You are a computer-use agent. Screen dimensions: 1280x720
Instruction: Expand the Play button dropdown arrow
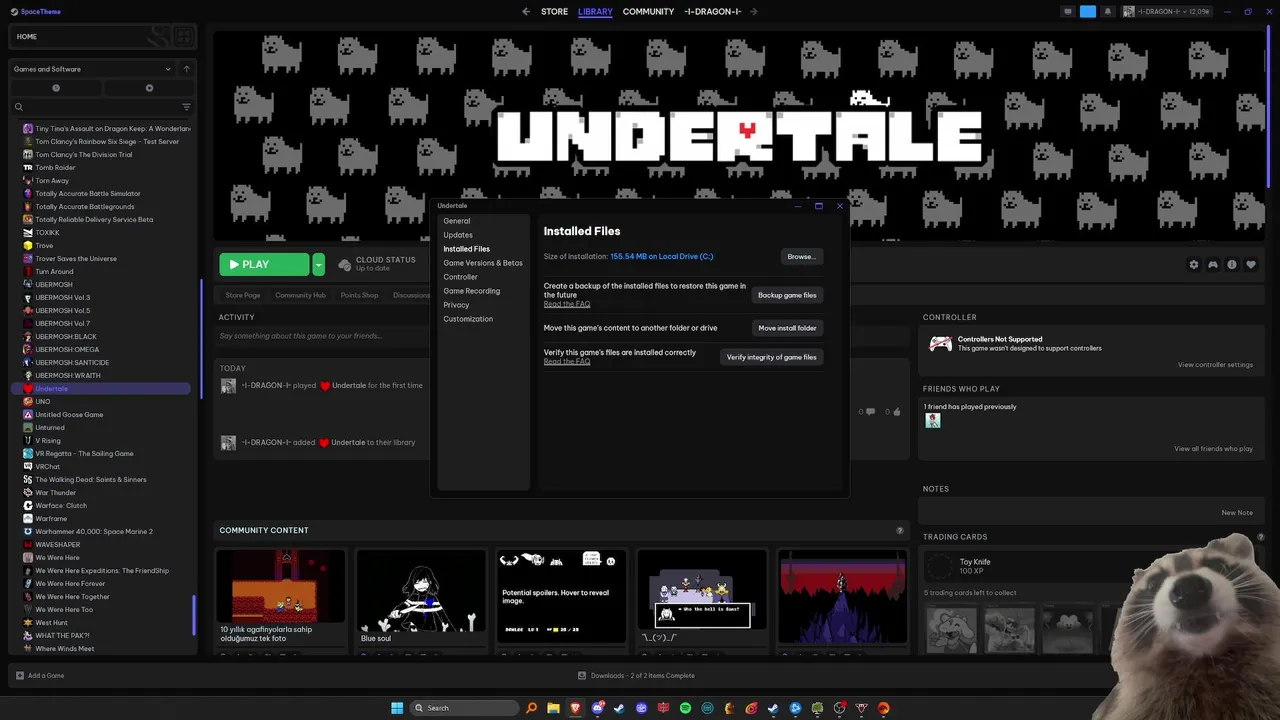pos(318,265)
